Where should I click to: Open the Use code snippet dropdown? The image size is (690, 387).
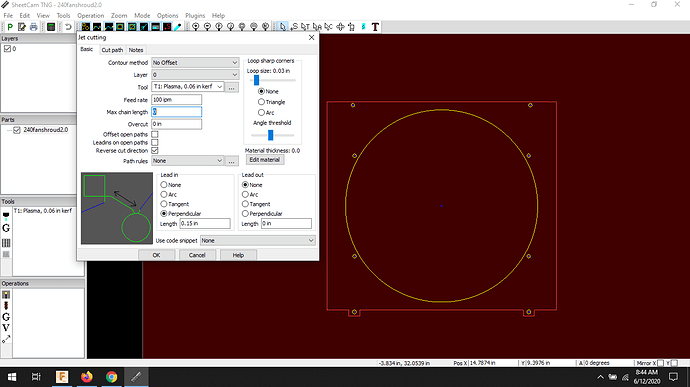258,241
